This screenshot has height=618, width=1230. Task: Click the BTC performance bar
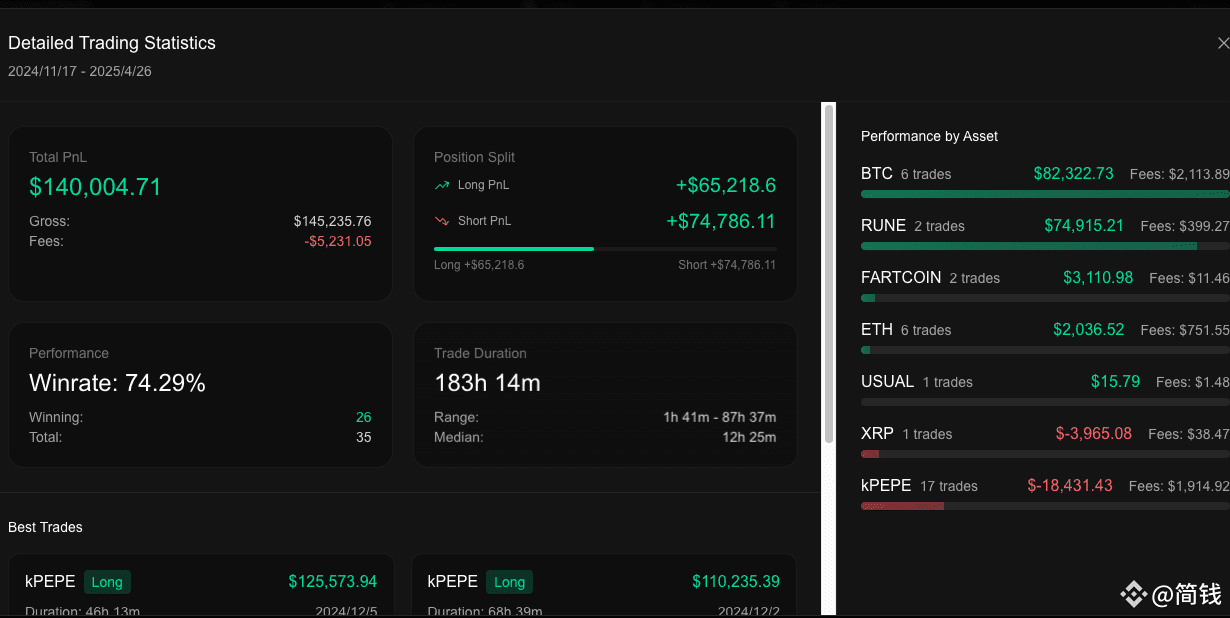[x=1045, y=194]
